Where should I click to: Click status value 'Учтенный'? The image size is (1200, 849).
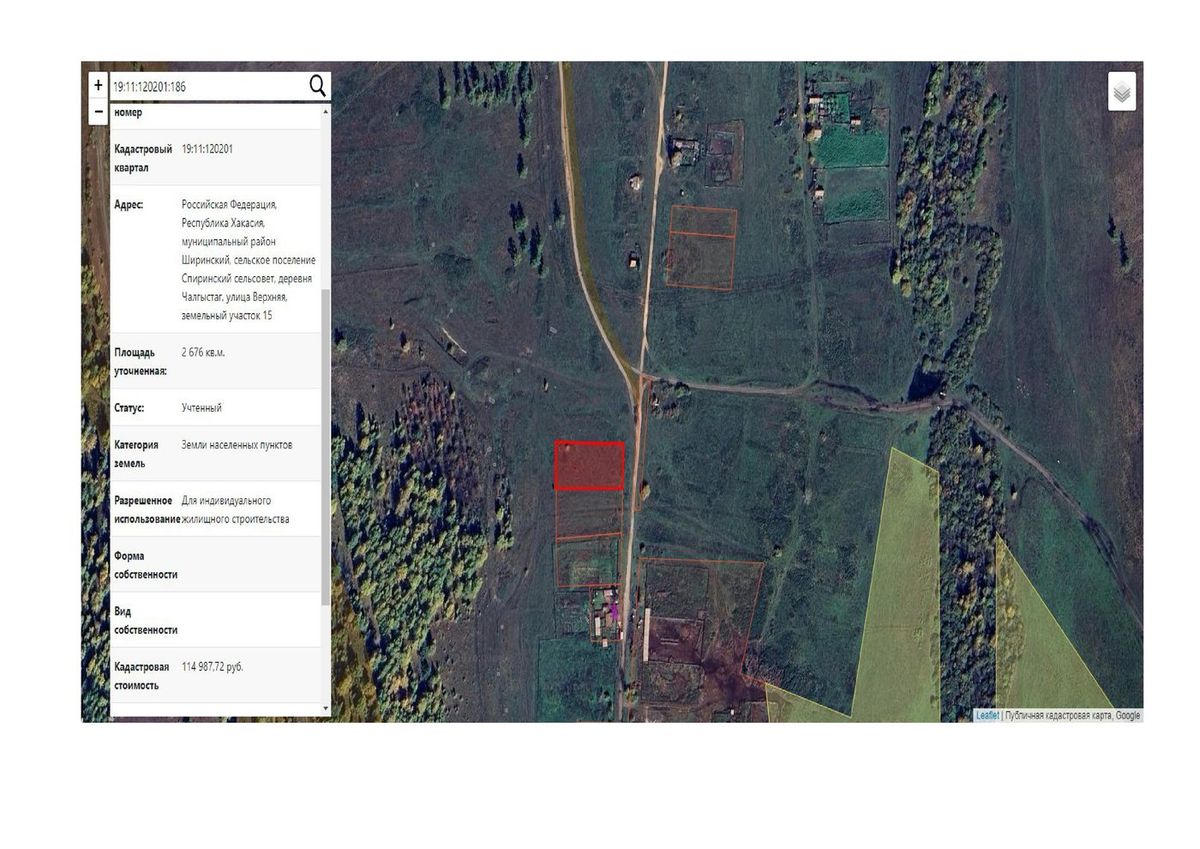pyautogui.click(x=202, y=408)
